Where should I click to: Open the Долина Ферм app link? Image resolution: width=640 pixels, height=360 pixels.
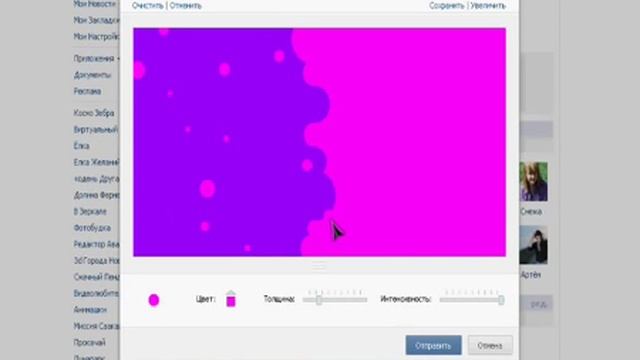coord(96,195)
